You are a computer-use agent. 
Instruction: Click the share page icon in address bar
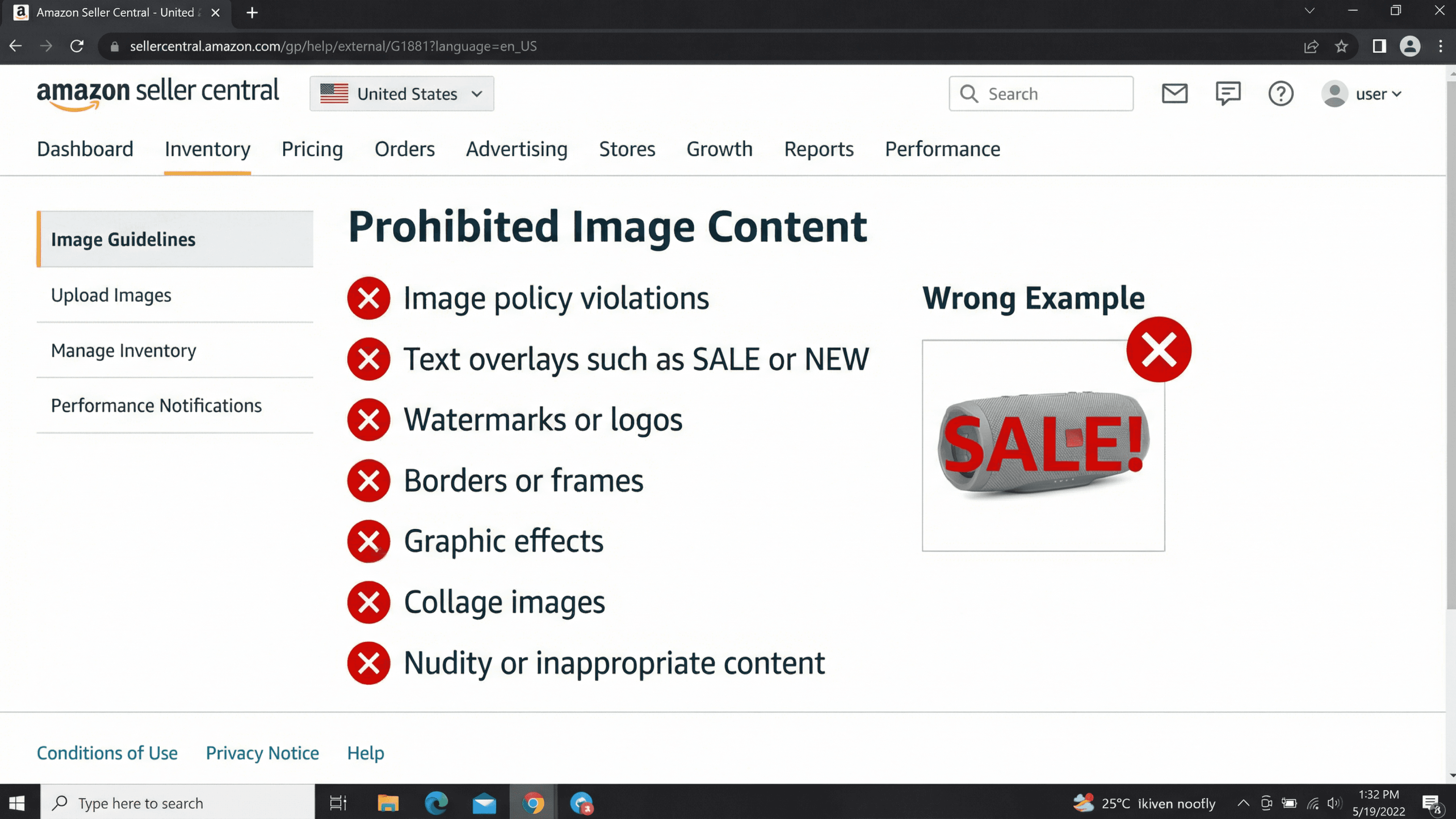pos(1311,46)
